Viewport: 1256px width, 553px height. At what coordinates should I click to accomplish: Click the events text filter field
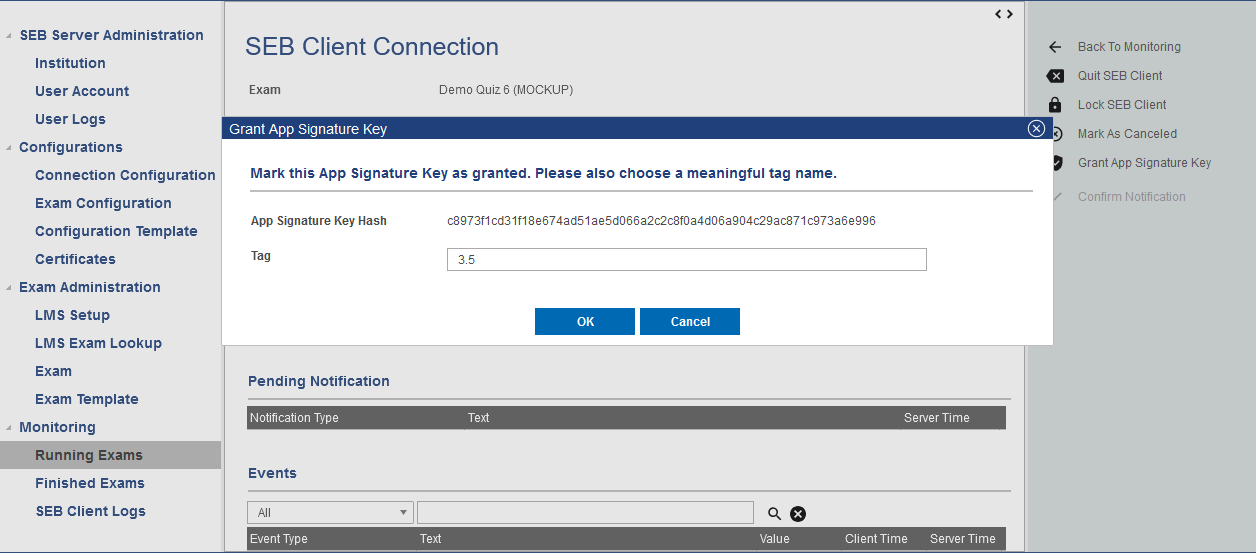coord(585,513)
